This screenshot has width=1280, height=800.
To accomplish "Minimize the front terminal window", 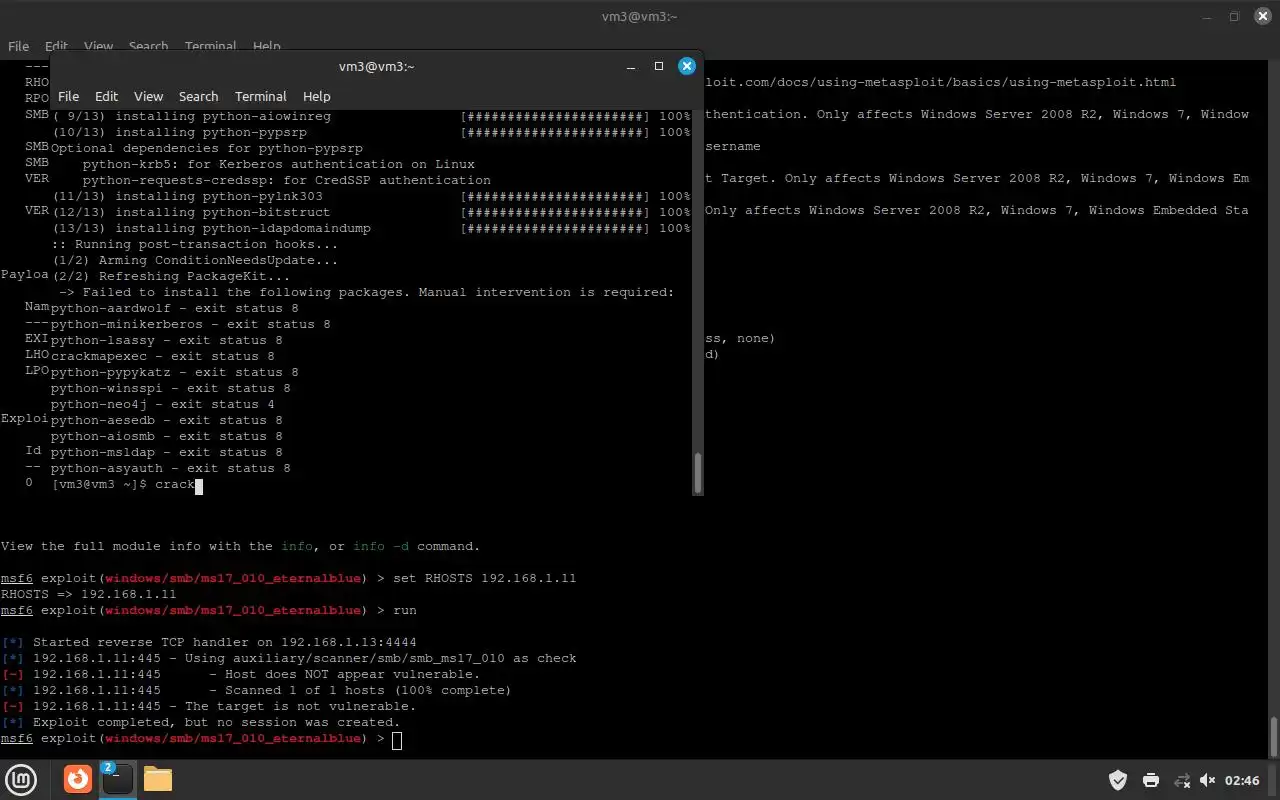I will [631, 66].
